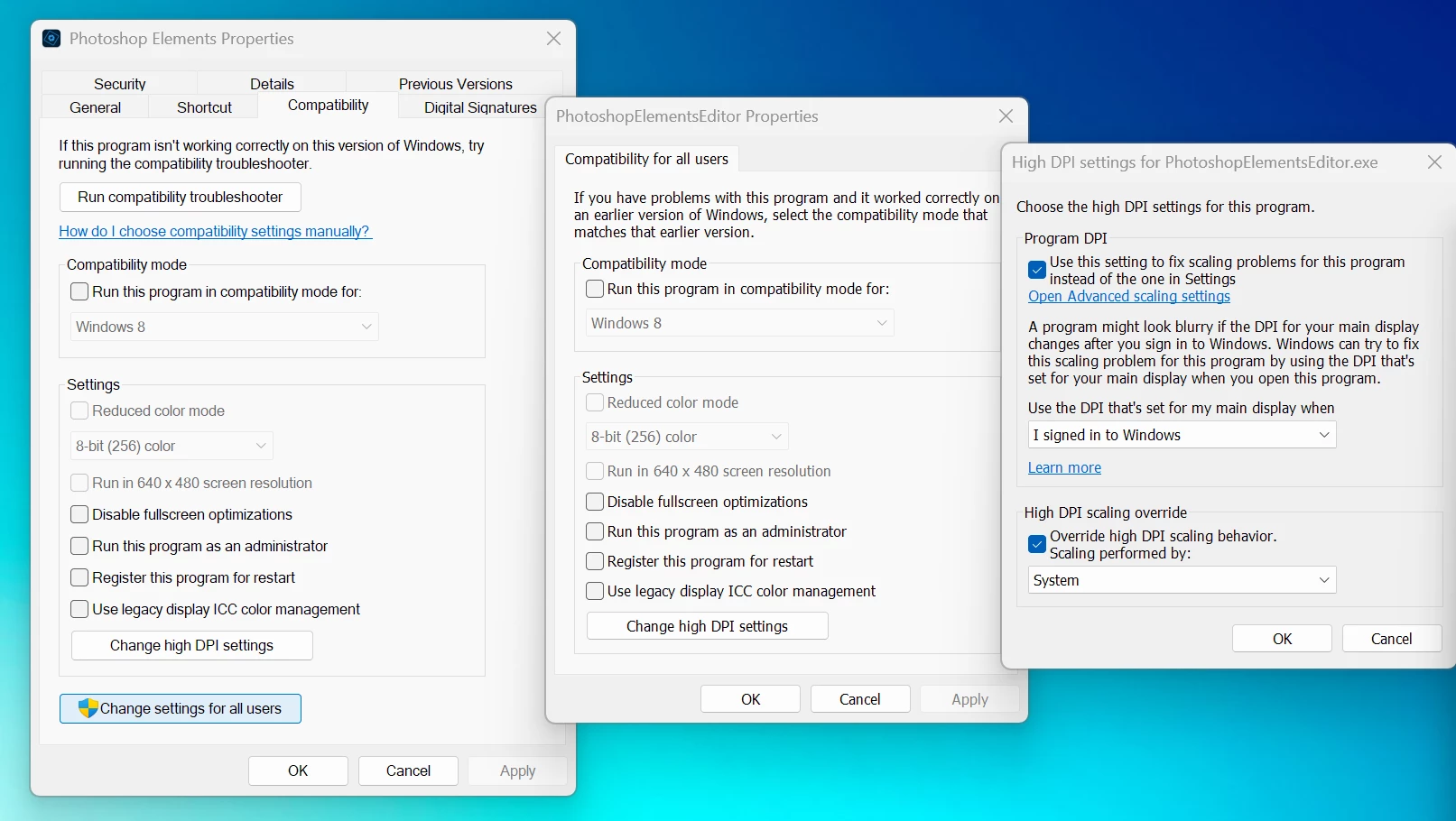Toggle Reduced color mode in Photoshop Elements Properties
Screen dimensions: 1456x821
tap(79, 410)
